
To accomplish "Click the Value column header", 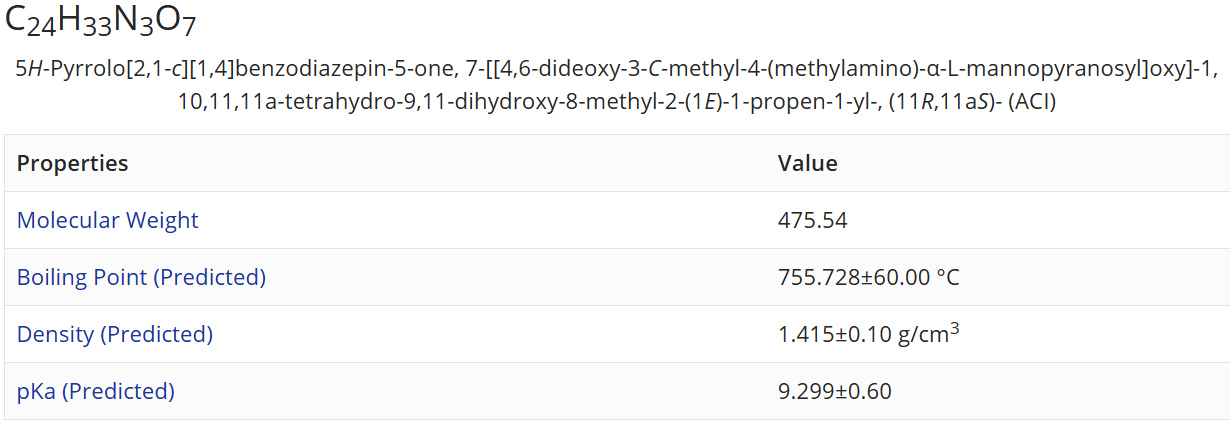I will coord(807,163).
